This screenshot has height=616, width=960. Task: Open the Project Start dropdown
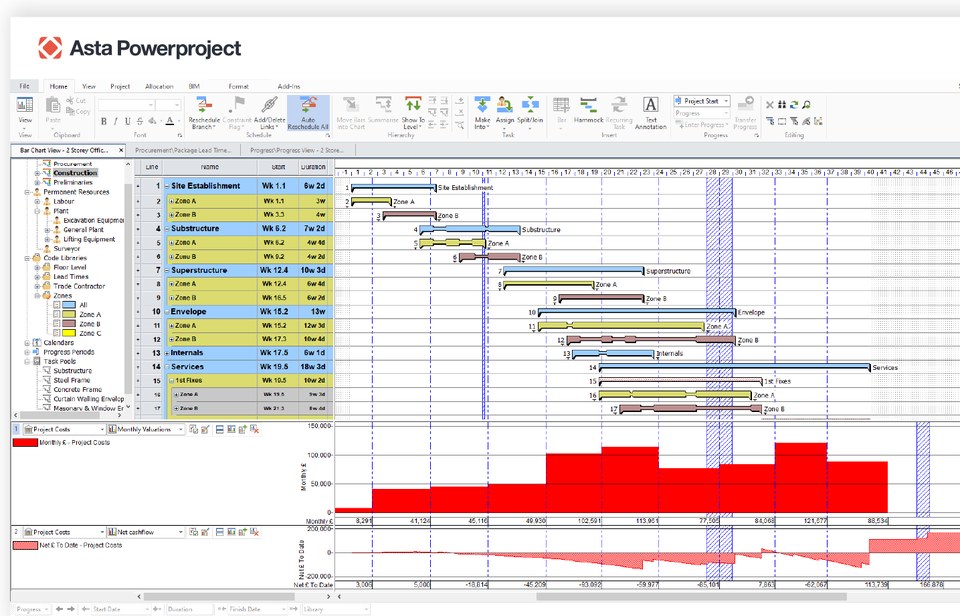pyautogui.click(x=726, y=101)
